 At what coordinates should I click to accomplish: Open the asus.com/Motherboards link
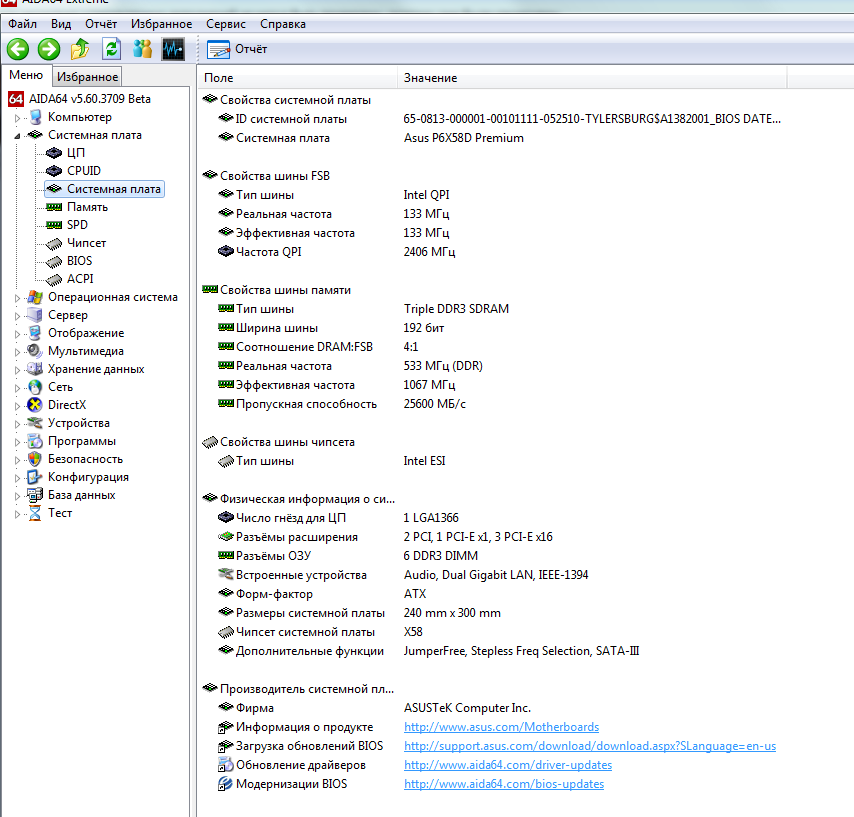[501, 727]
